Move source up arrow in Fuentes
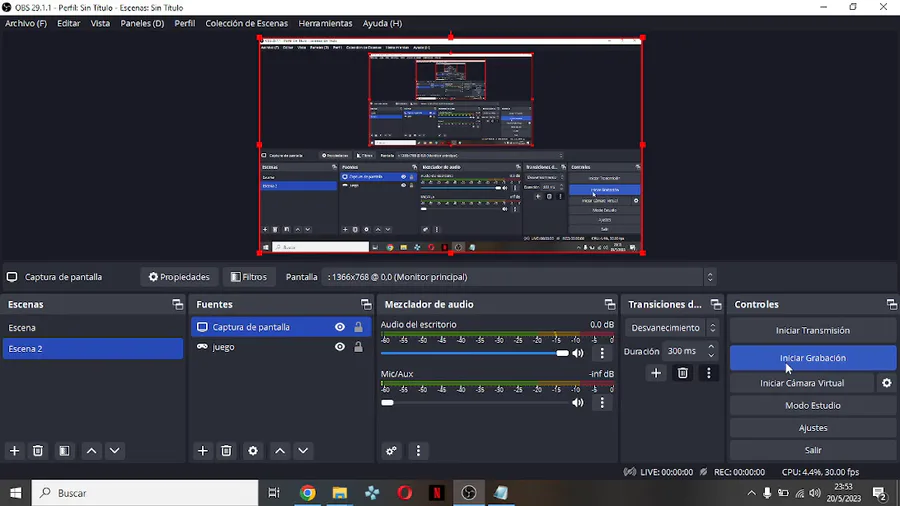This screenshot has width=900, height=506. click(x=280, y=451)
